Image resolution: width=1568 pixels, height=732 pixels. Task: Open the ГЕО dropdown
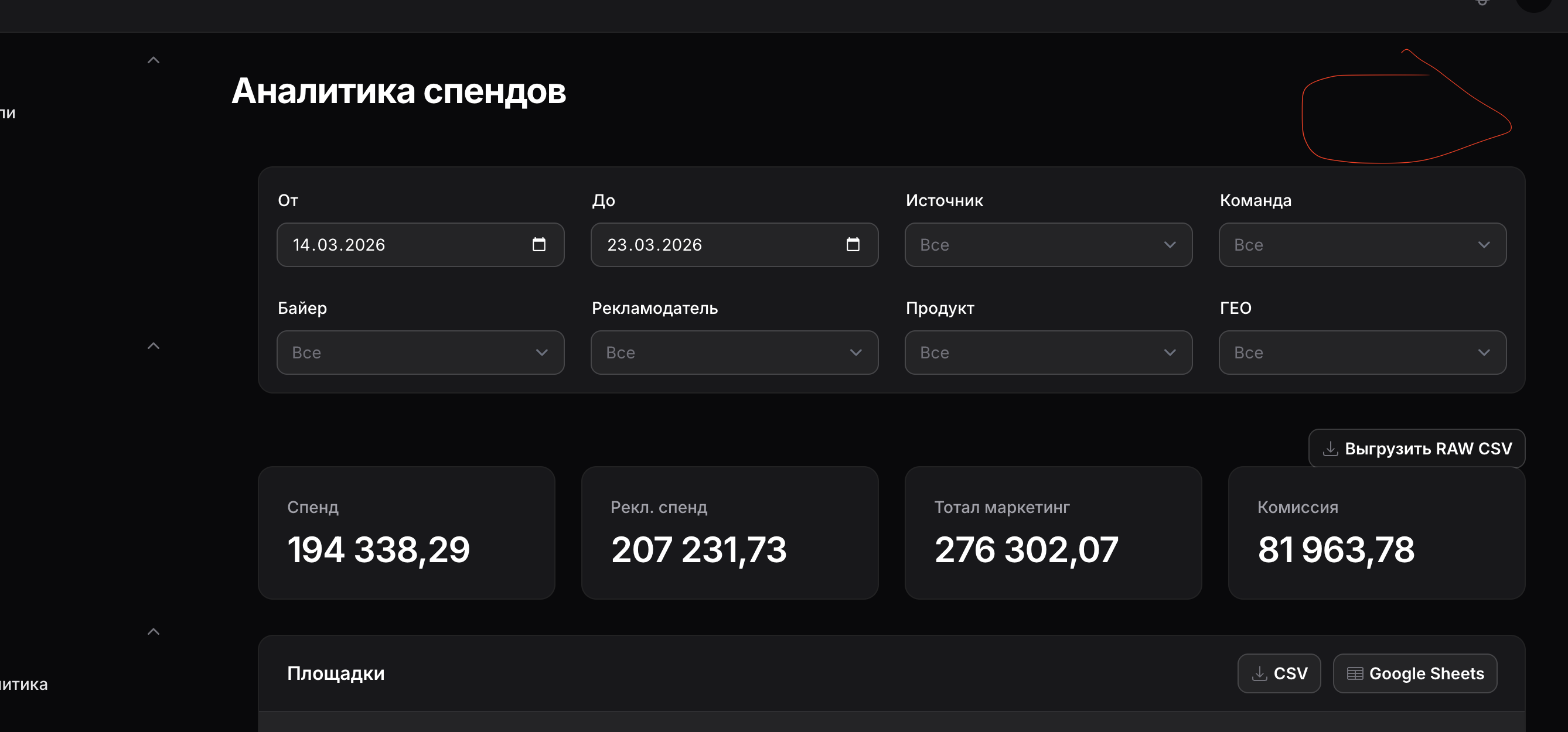tap(1362, 353)
